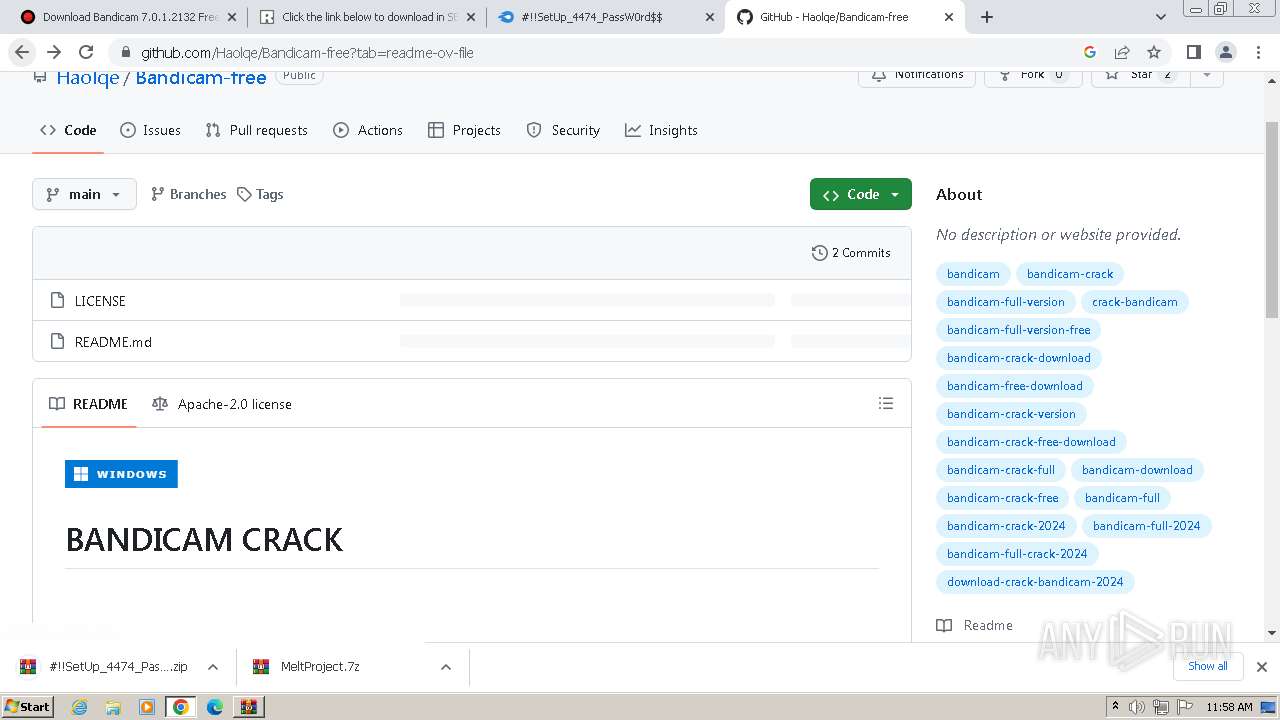Close the GitHub Haolqe/Bandicam-free tab
1280x720 pixels.
[x=949, y=17]
